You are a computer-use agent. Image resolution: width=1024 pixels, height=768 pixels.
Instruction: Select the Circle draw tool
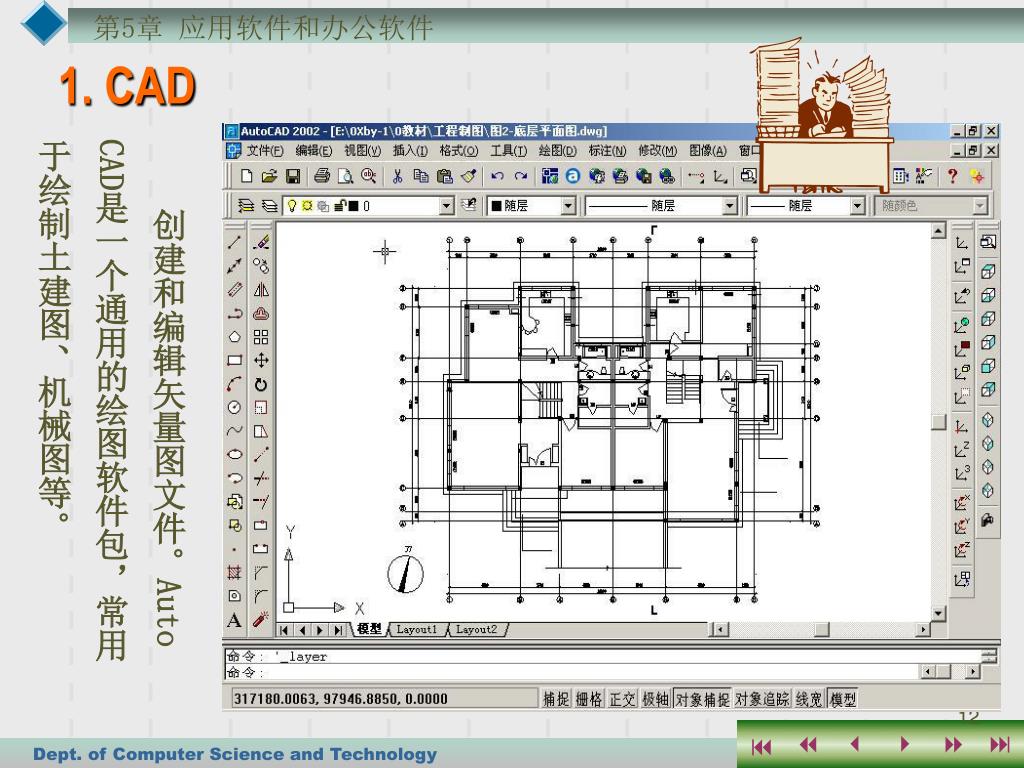[235, 408]
